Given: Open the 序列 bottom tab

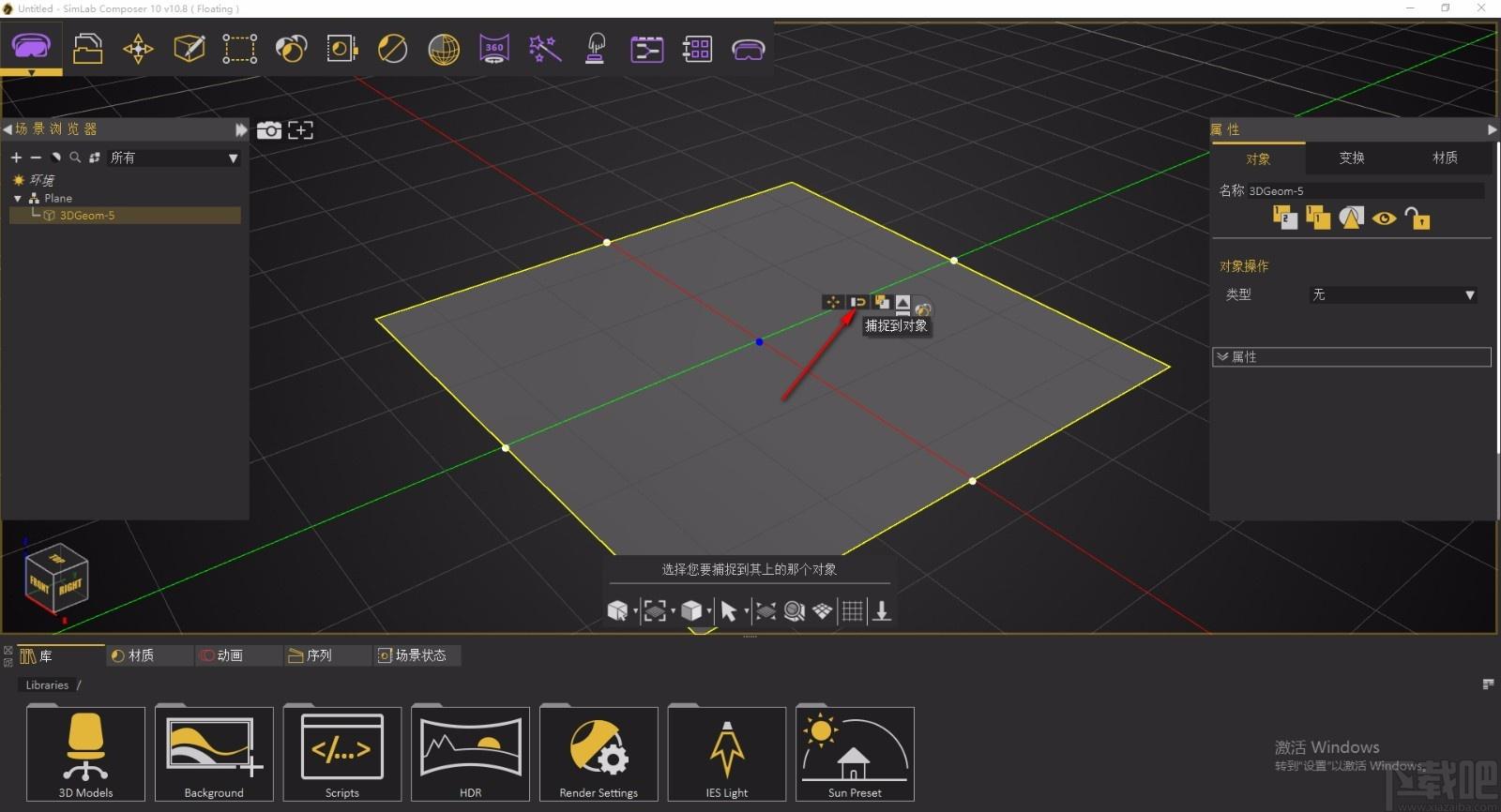Looking at the screenshot, I should [x=327, y=655].
